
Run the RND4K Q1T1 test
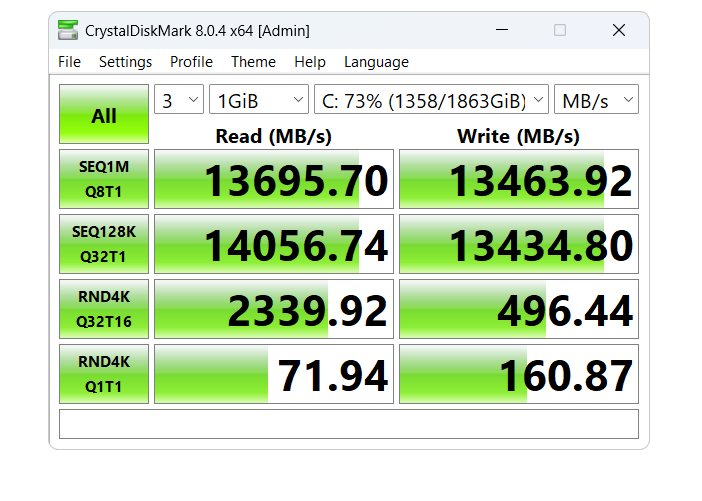click(x=104, y=374)
